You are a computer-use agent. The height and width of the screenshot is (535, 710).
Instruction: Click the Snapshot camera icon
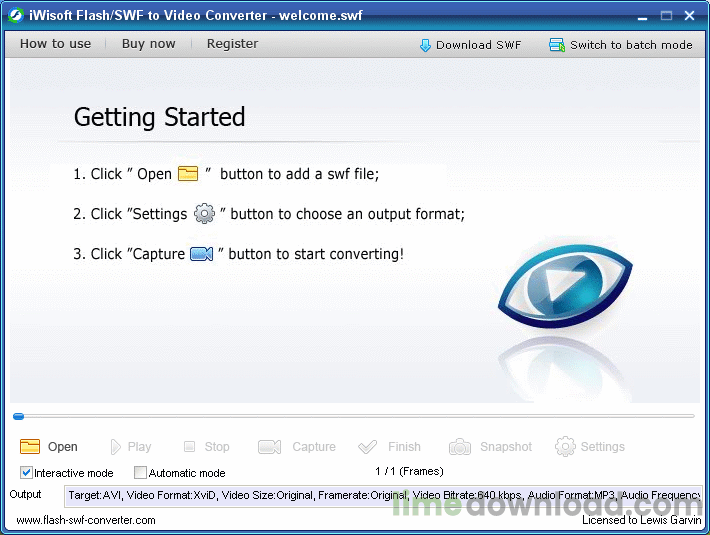tap(460, 447)
